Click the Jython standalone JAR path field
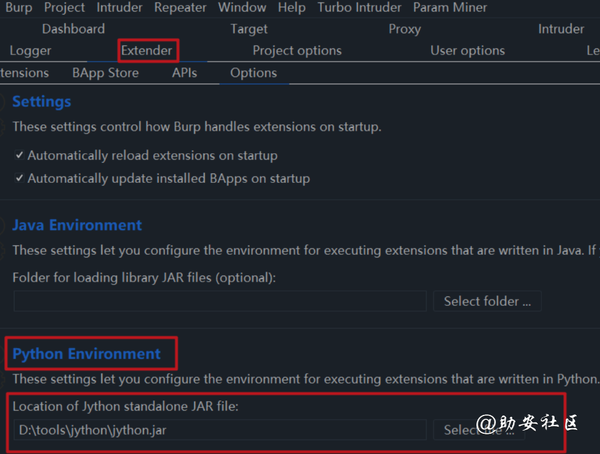Image resolution: width=600 pixels, height=454 pixels. tap(220, 430)
